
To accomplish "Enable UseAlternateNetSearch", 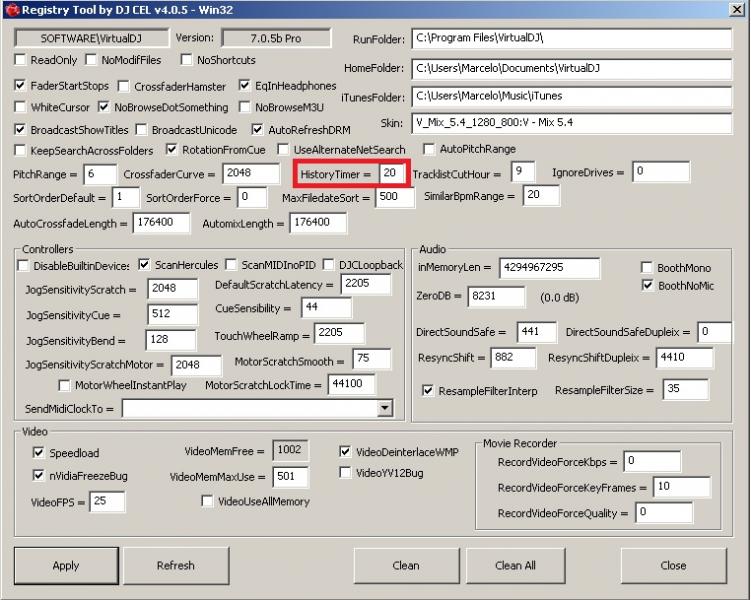I will [x=283, y=149].
